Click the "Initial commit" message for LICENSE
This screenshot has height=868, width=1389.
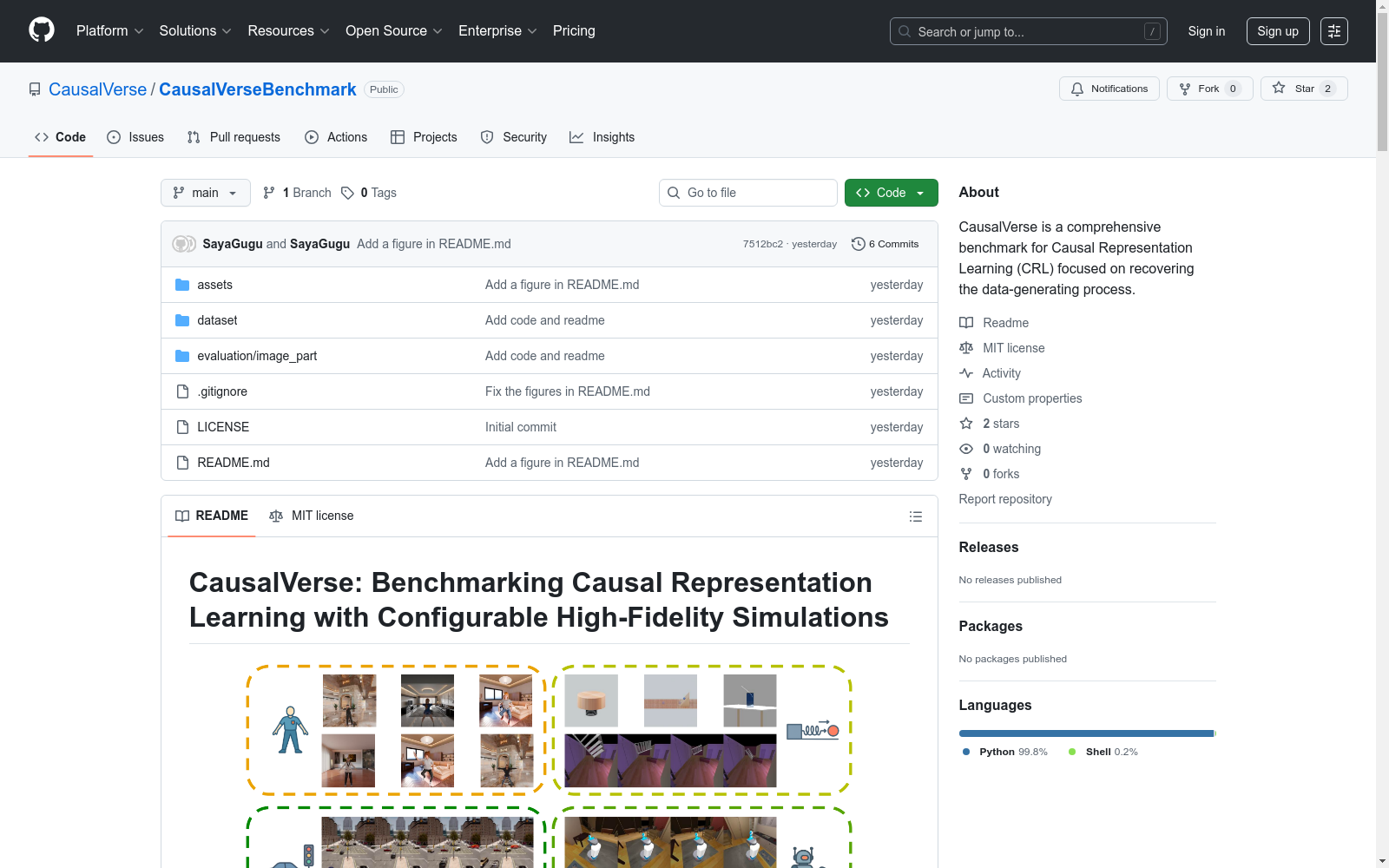point(521,427)
